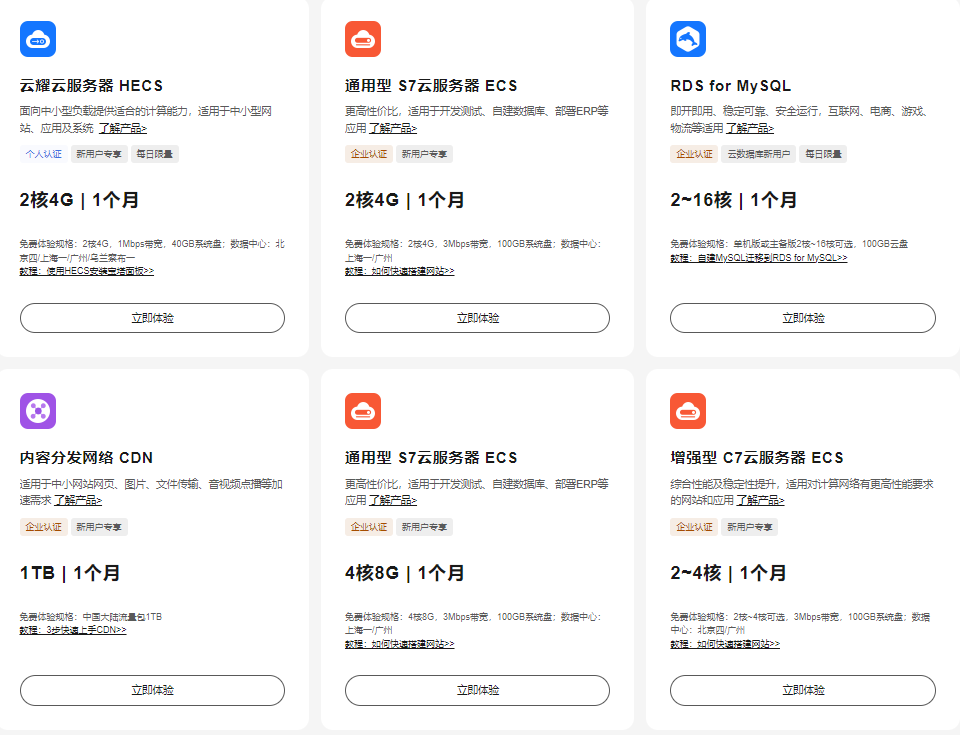The height and width of the screenshot is (735, 960).
Task: Click the 企业认证 tag on the RDS for MySQL card
Action: [694, 154]
